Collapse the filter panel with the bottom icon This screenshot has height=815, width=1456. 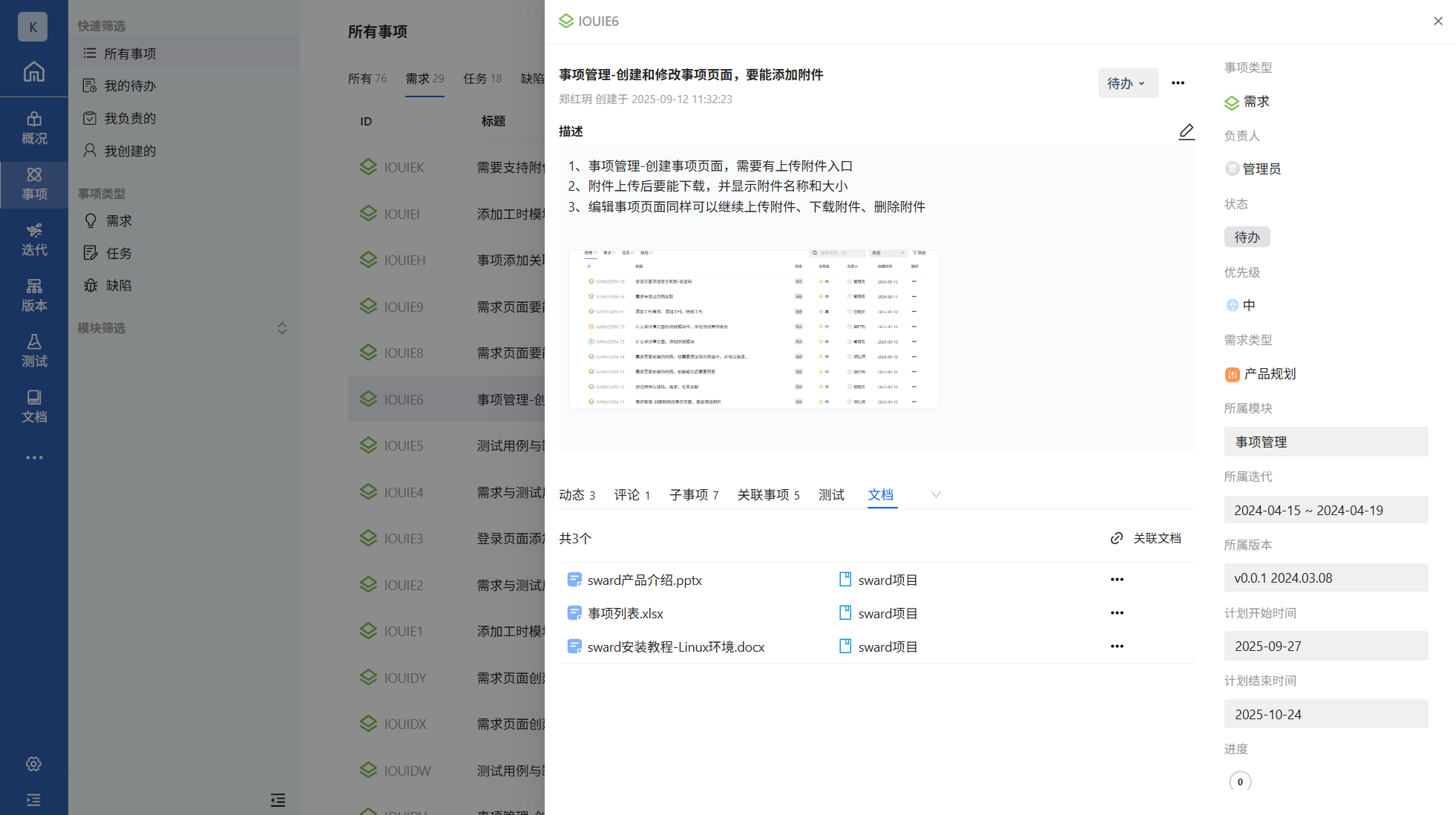coord(278,799)
